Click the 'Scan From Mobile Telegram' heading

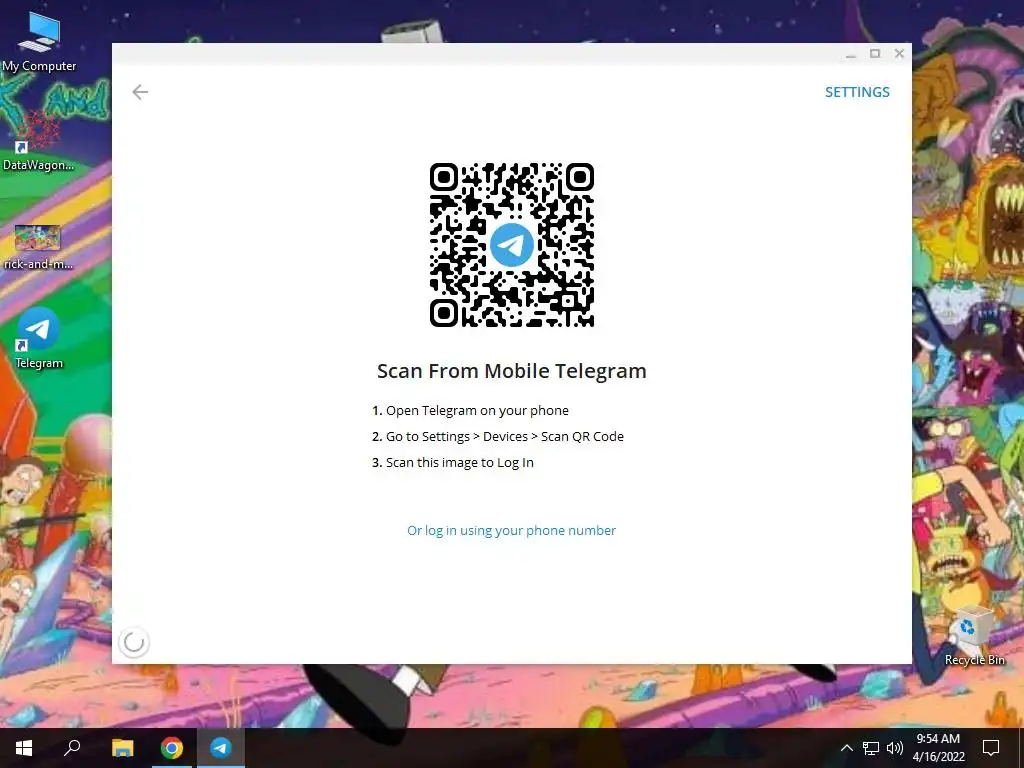coord(511,371)
